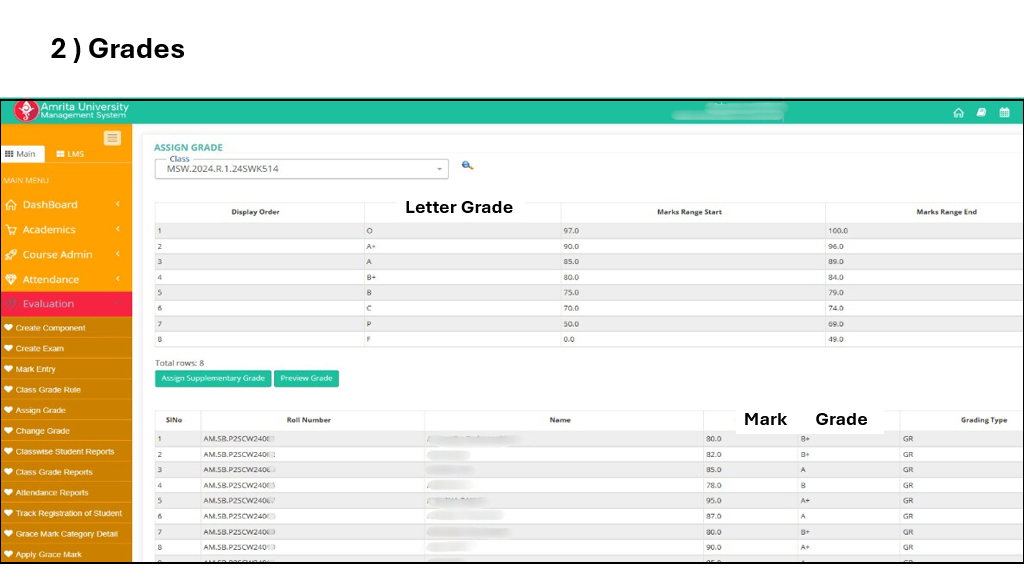The width and height of the screenshot is (1024, 576).
Task: Expand the Course Admin menu
Action: click(65, 255)
